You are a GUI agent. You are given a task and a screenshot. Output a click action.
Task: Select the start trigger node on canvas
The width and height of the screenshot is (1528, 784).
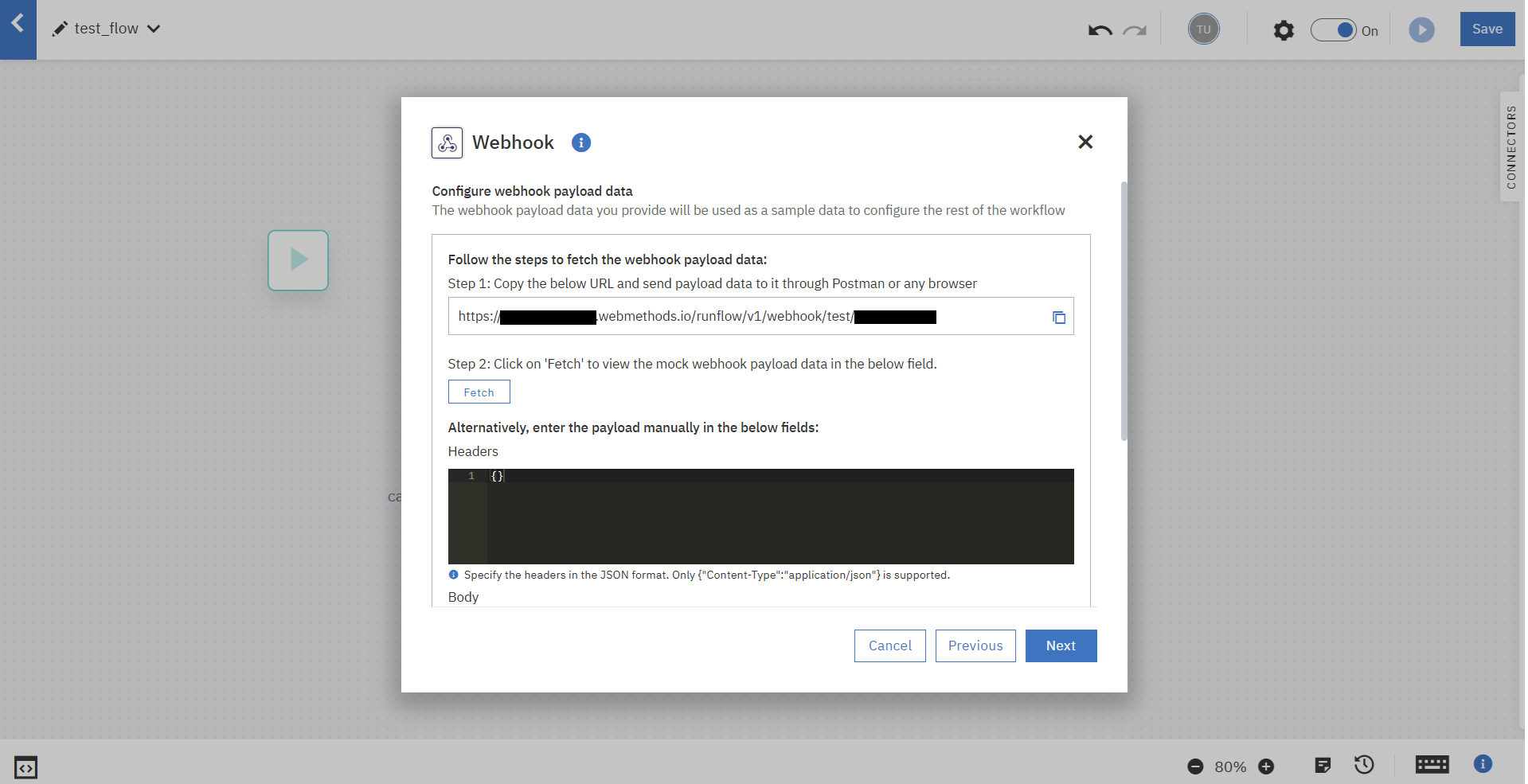(298, 260)
